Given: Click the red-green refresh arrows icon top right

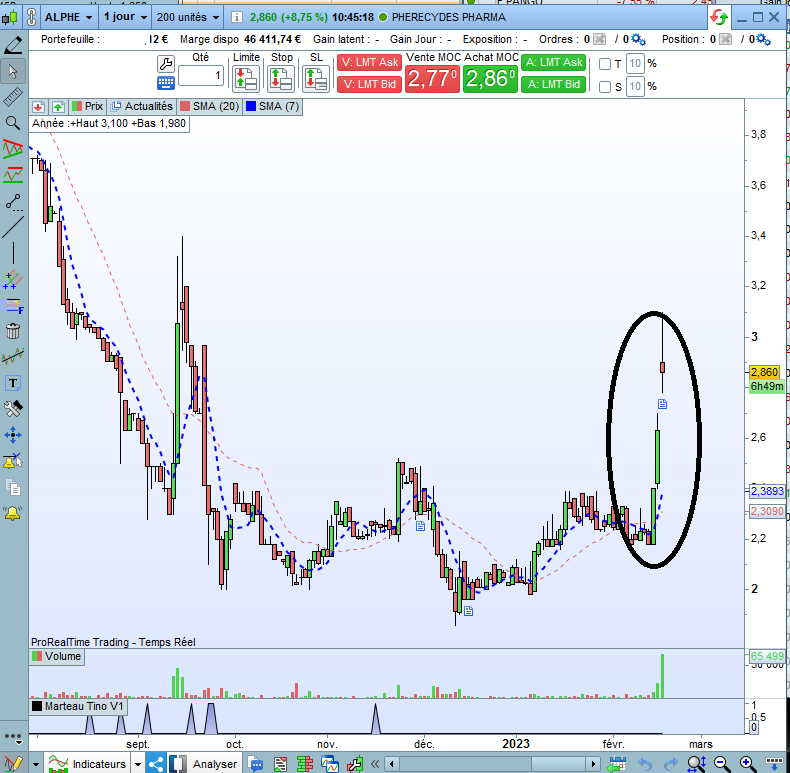Looking at the screenshot, I should pos(719,17).
